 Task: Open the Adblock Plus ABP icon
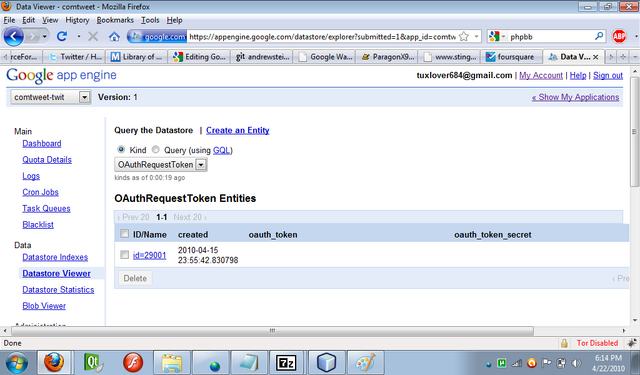pyautogui.click(x=619, y=36)
